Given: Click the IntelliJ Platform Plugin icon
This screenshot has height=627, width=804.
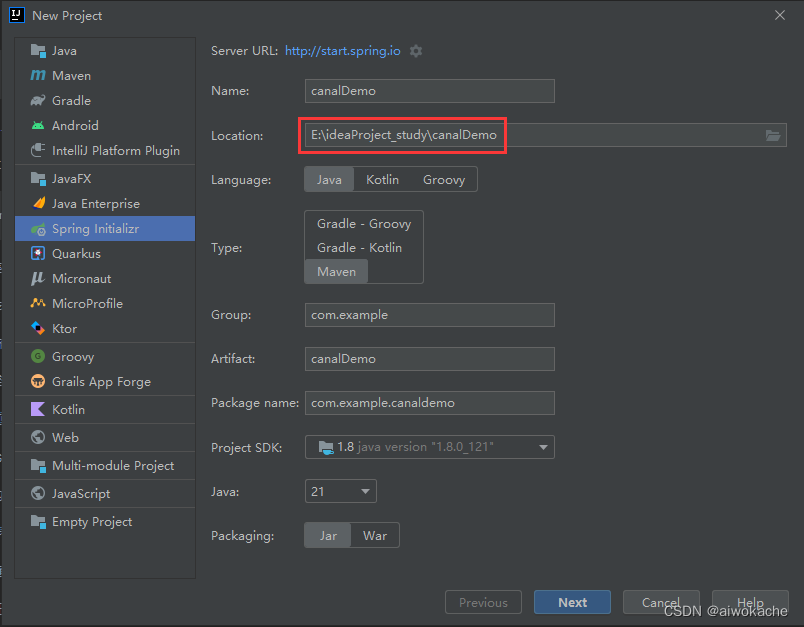Looking at the screenshot, I should point(38,150).
